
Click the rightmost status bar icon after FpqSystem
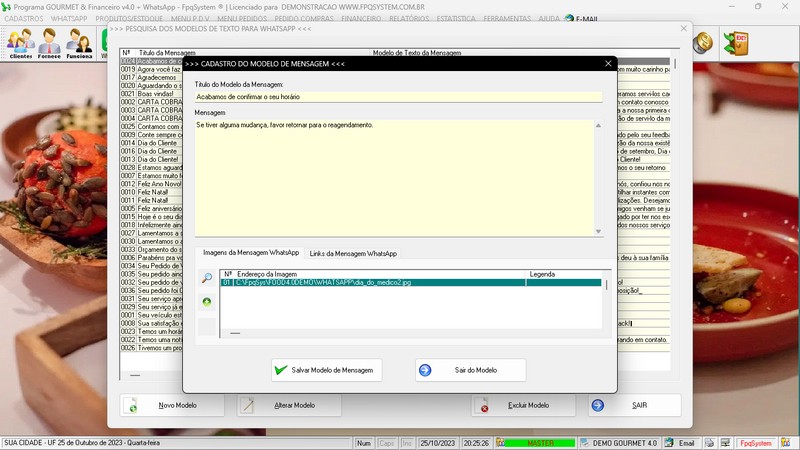point(785,443)
